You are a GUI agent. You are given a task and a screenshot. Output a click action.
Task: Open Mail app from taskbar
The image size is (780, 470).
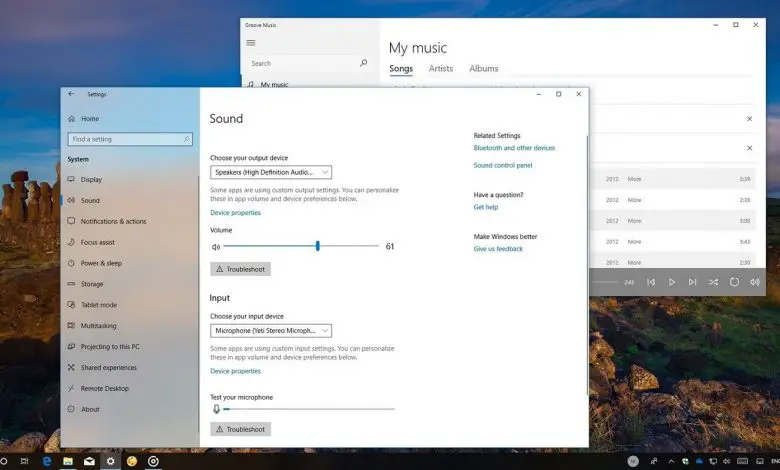[x=89, y=462]
